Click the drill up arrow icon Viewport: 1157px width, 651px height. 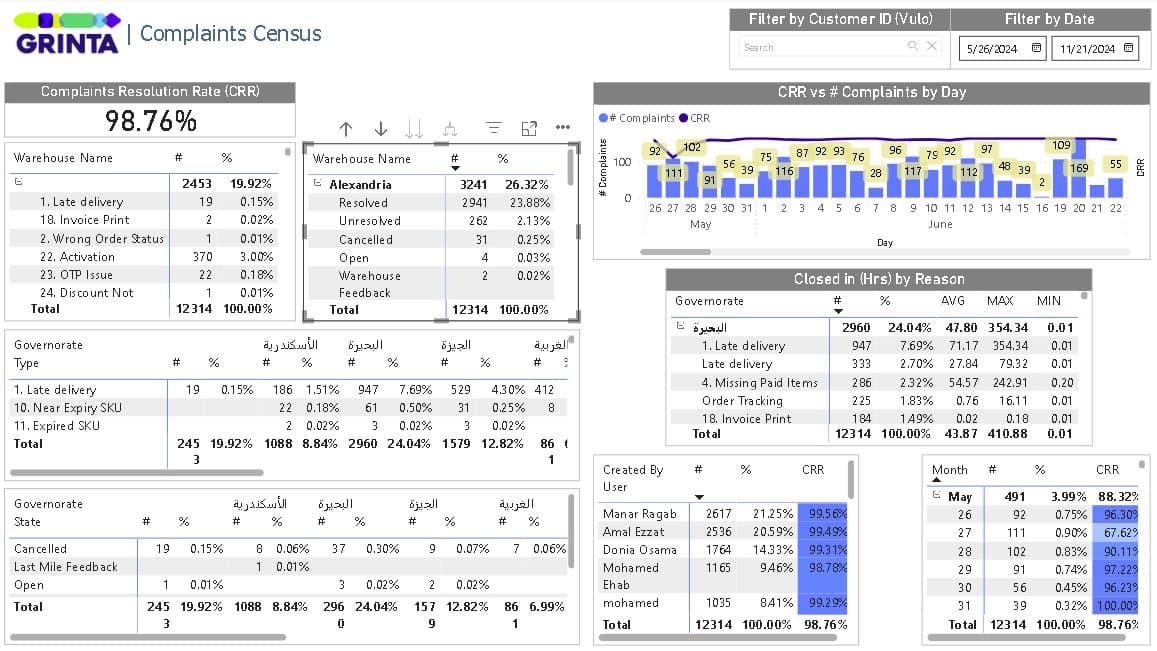click(345, 129)
